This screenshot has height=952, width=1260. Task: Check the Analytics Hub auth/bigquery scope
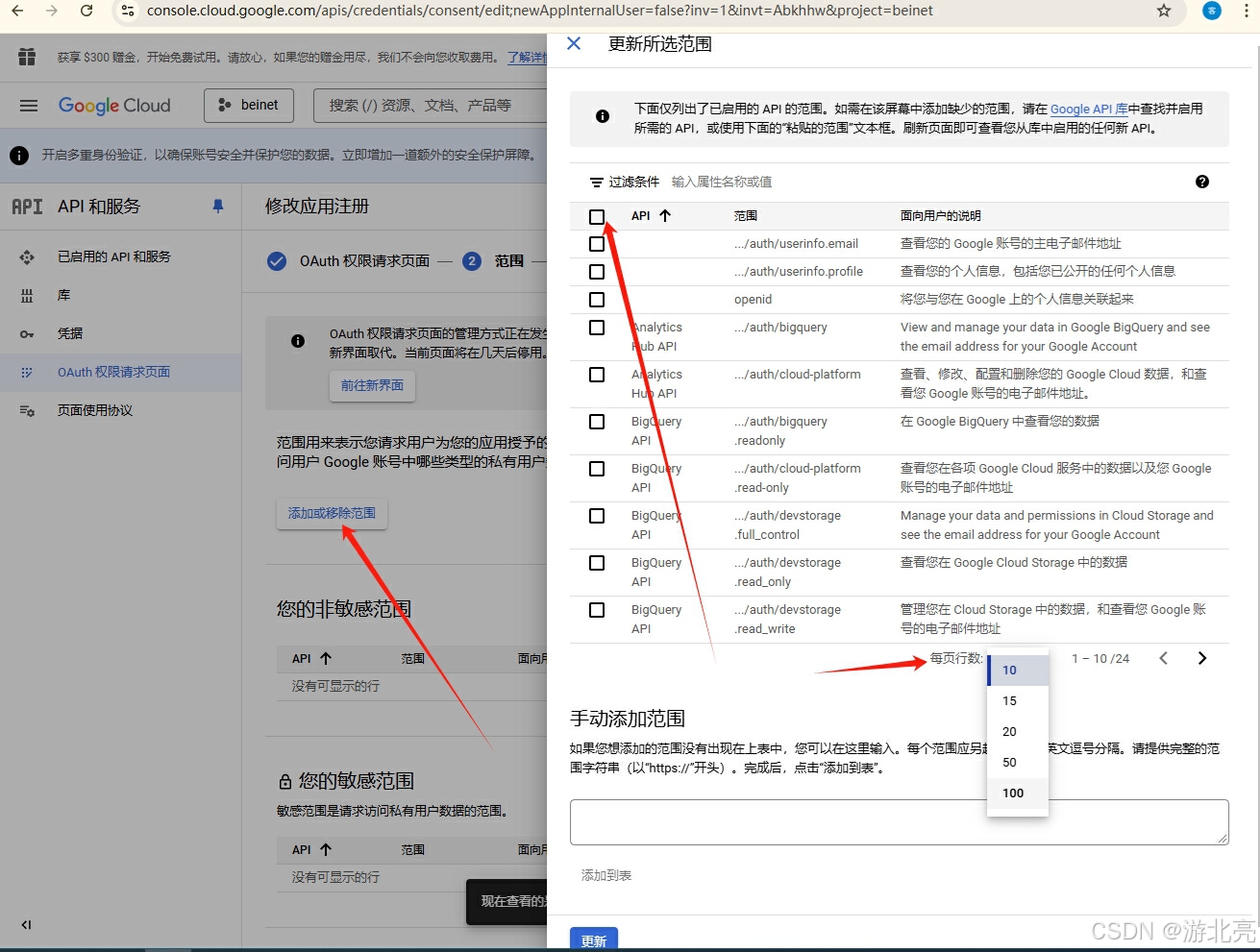point(597,328)
